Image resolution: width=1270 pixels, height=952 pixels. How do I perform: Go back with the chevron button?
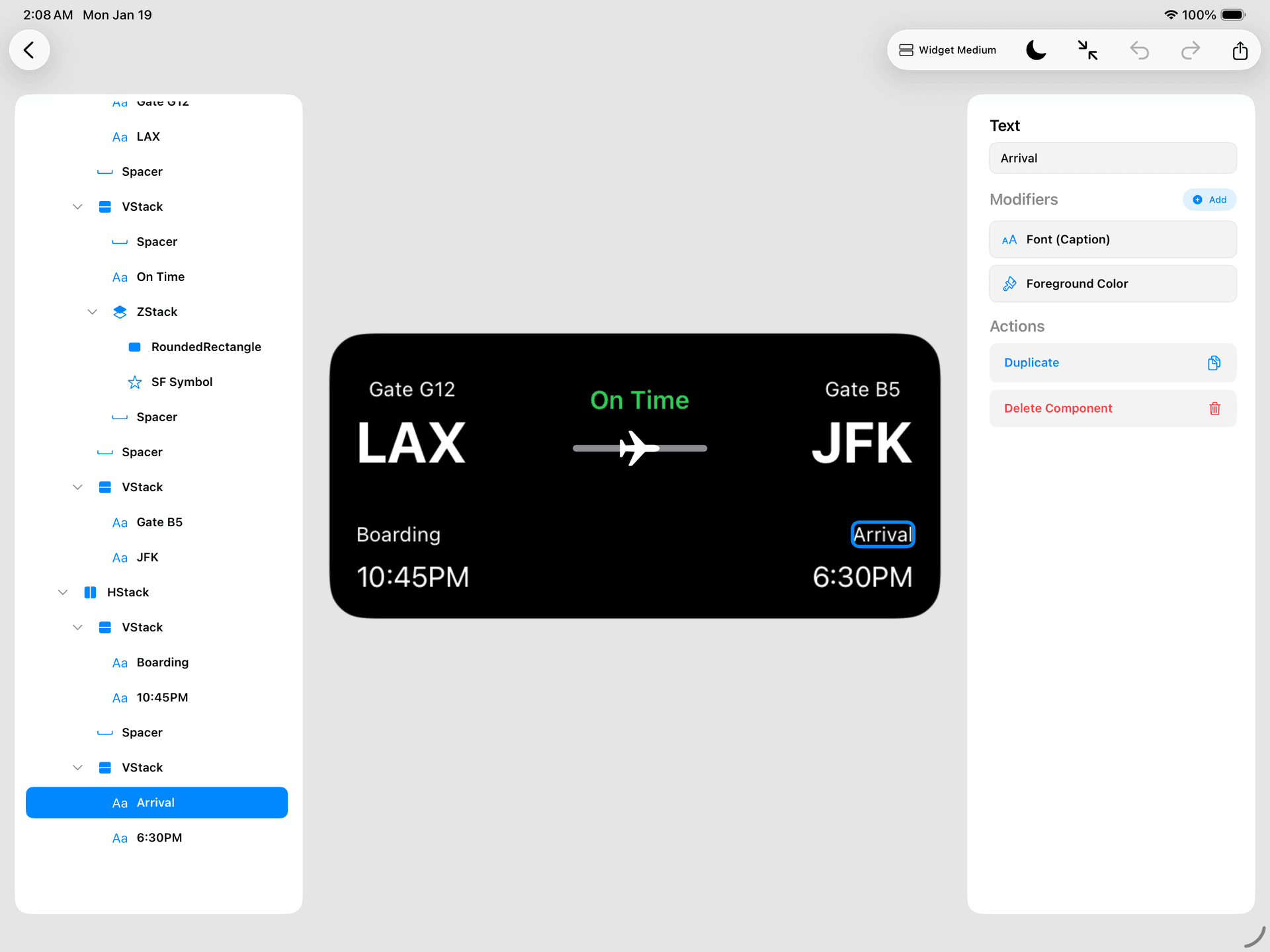pos(29,50)
